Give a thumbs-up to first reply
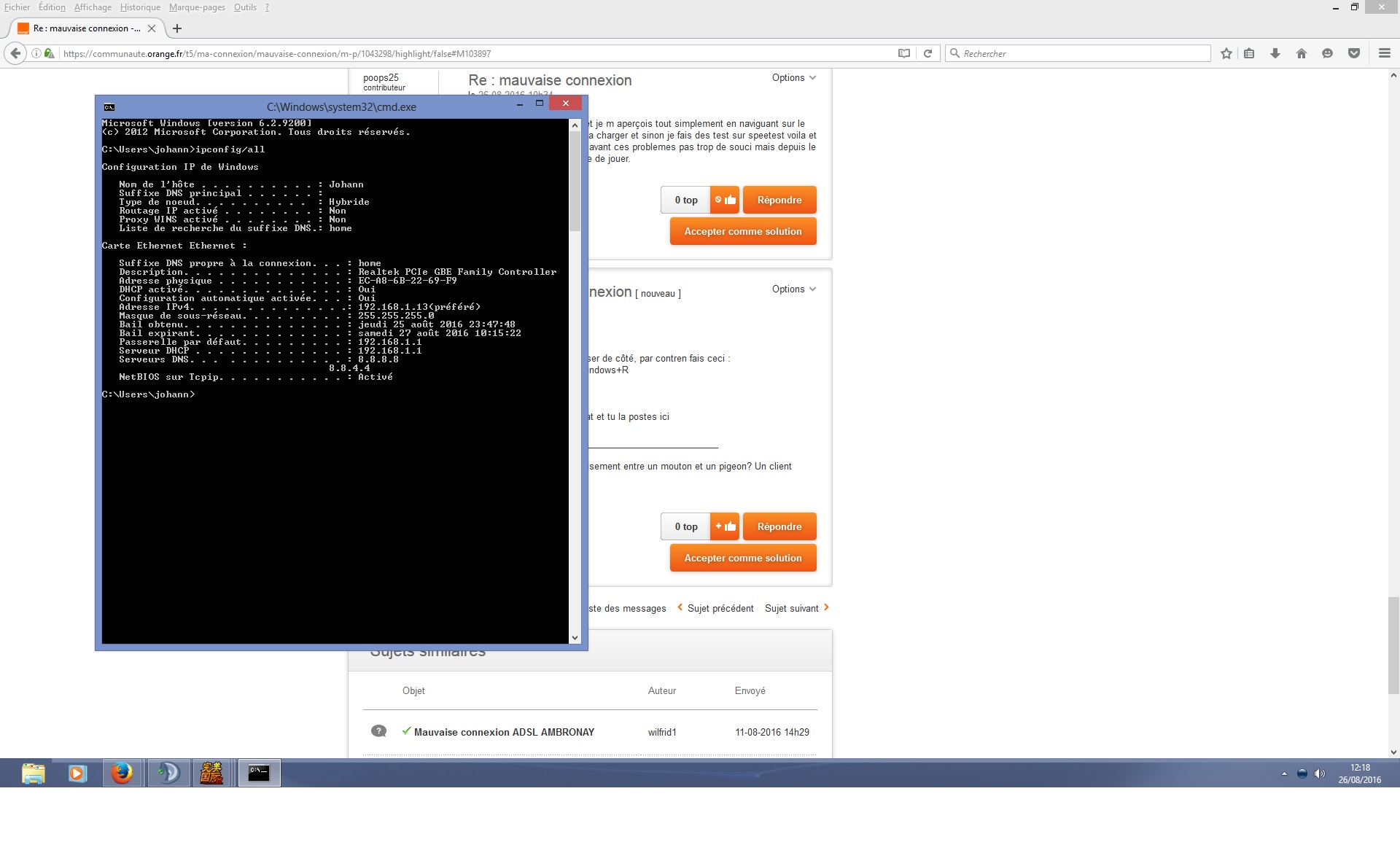The image size is (1400, 853). point(725,200)
